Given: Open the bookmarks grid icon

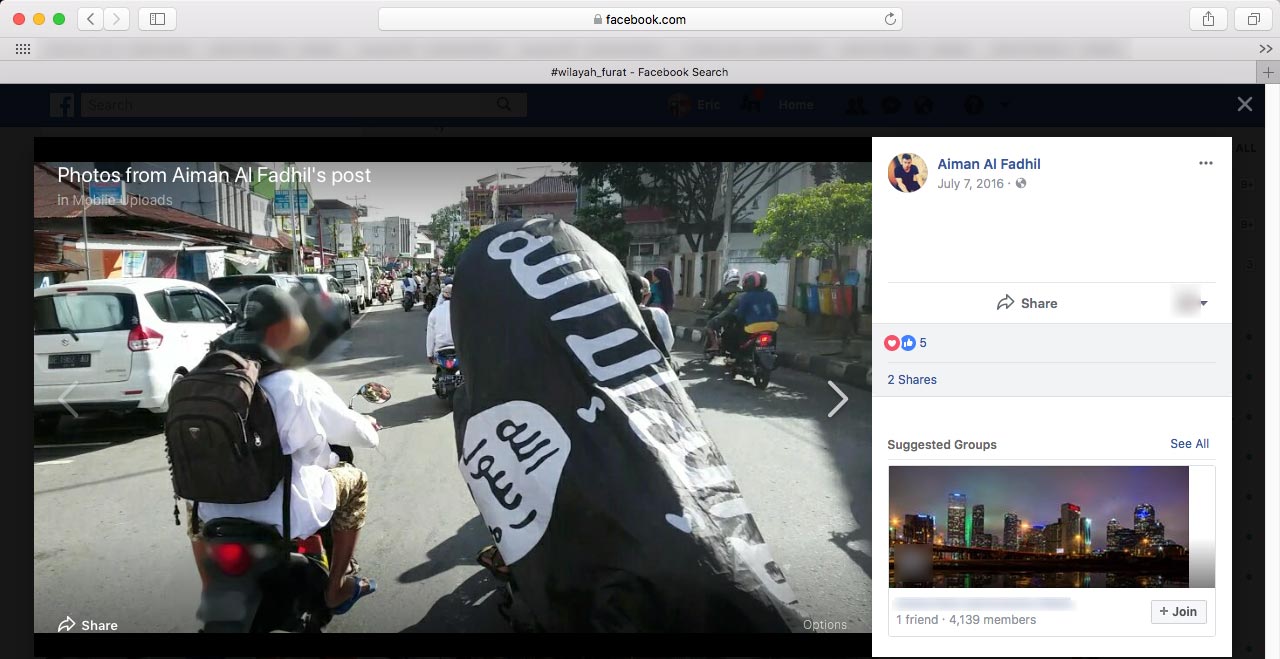Looking at the screenshot, I should point(22,49).
